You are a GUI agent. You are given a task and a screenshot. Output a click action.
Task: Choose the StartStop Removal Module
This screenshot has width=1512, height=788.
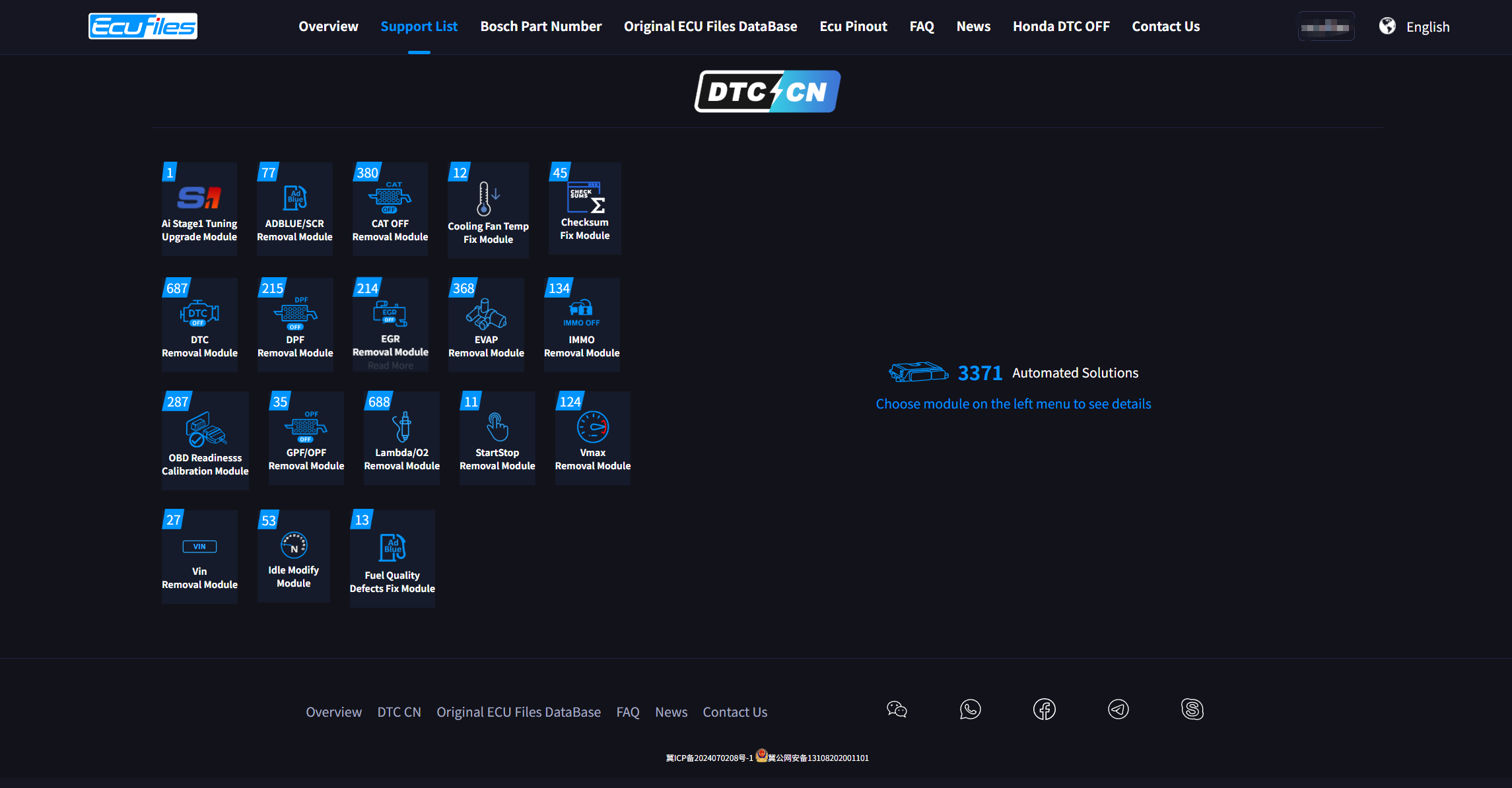pos(497,438)
